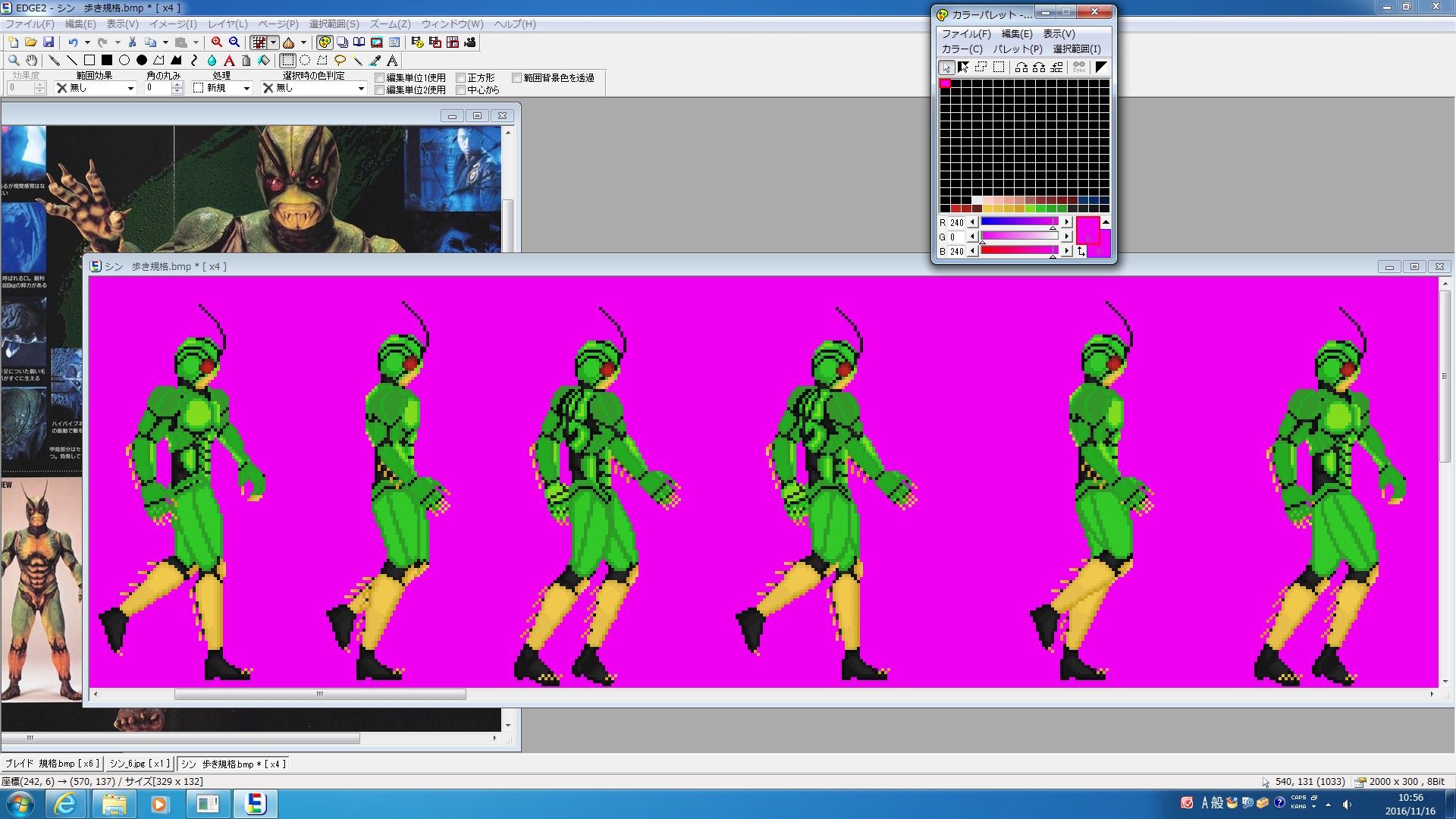Viewport: 1456px width, 819px height.
Task: Click right arrow of R slider
Action: 1066,222
